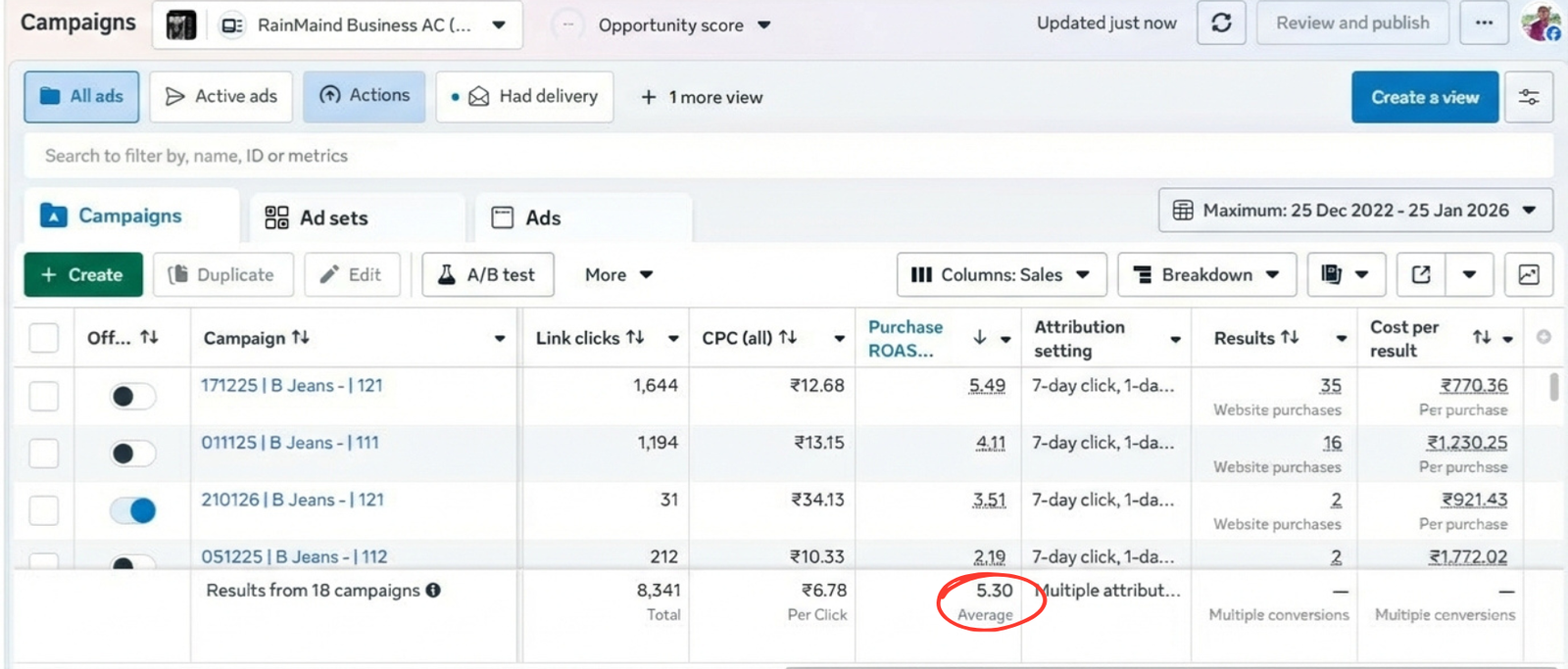Open the date range Maximum dropdown
Viewport: 1568px width, 669px height.
(1355, 211)
